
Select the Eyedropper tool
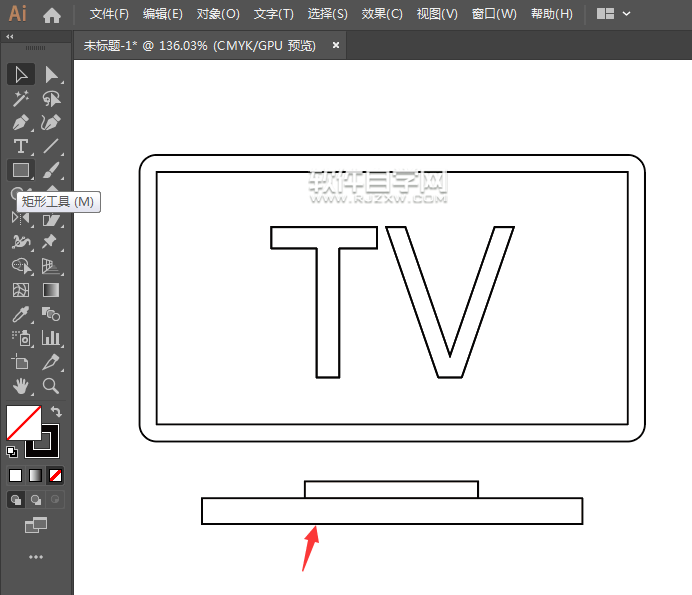point(20,314)
